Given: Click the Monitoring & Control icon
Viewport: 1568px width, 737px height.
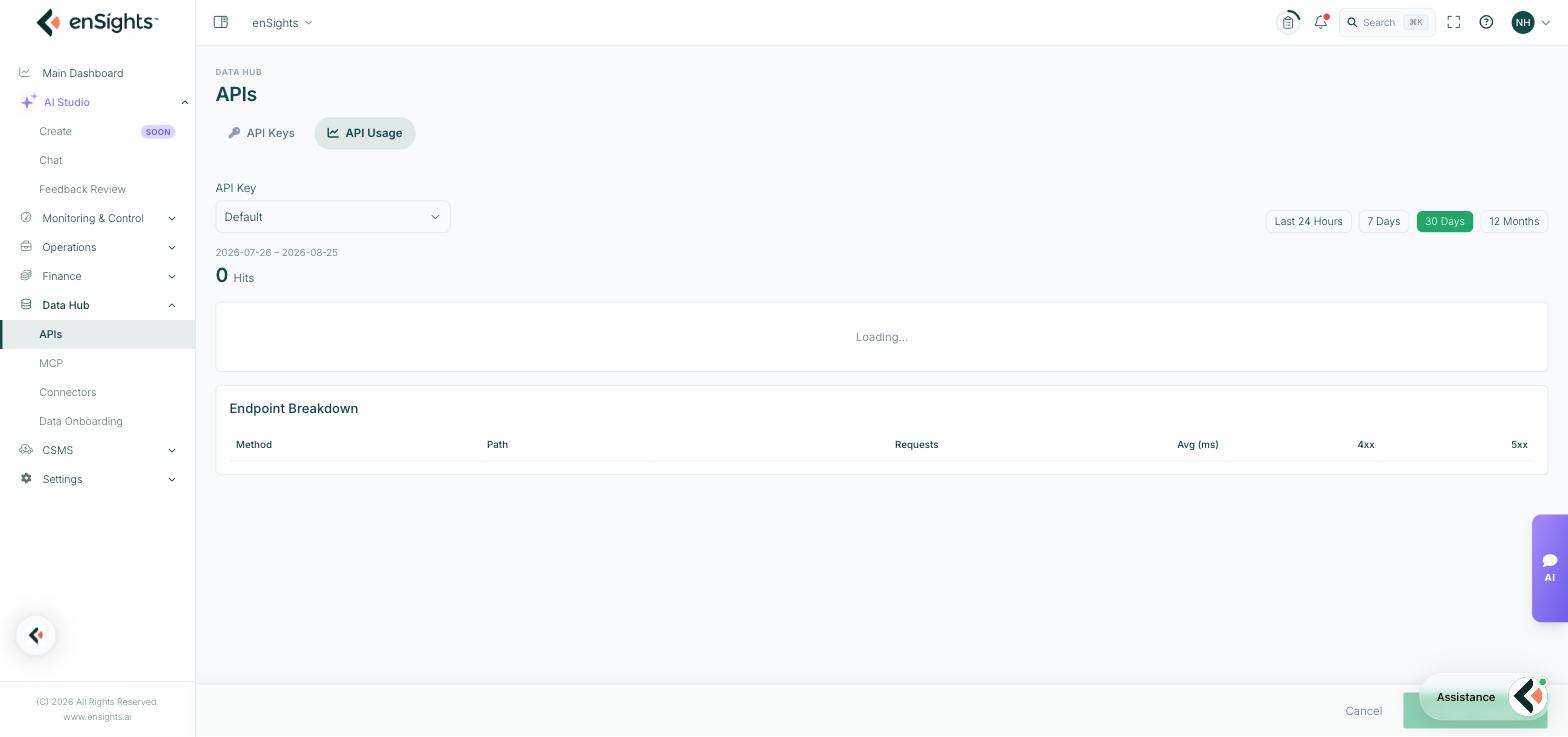Looking at the screenshot, I should [26, 217].
